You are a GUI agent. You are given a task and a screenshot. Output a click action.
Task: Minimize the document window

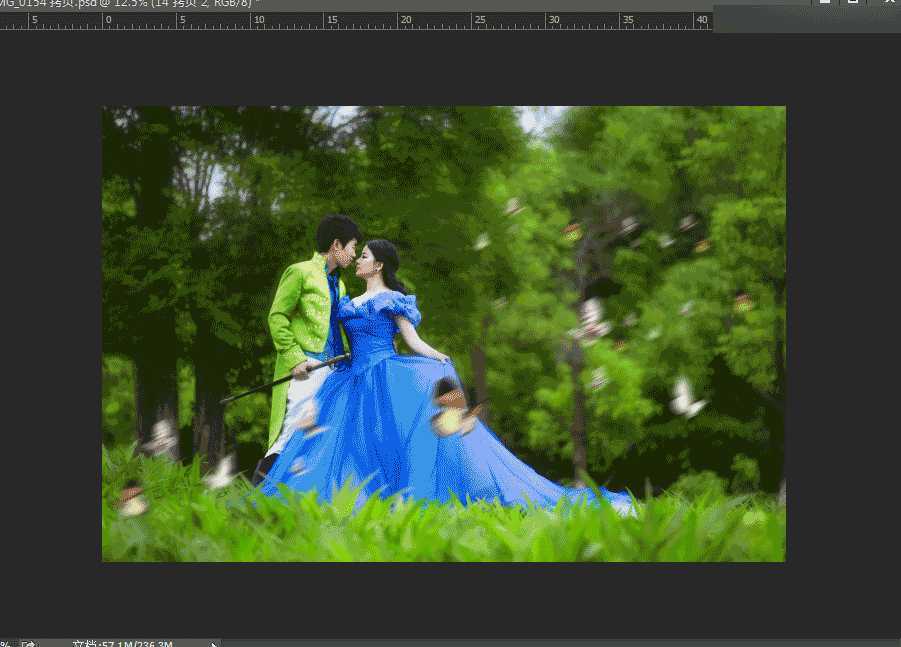click(824, 3)
